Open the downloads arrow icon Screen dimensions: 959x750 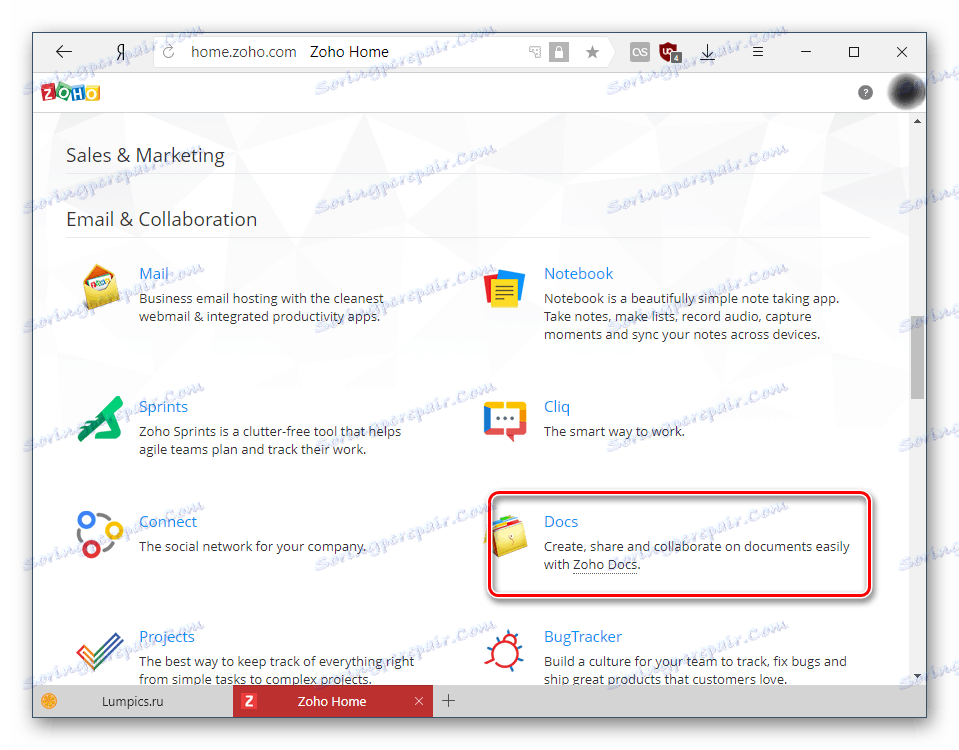tap(707, 52)
